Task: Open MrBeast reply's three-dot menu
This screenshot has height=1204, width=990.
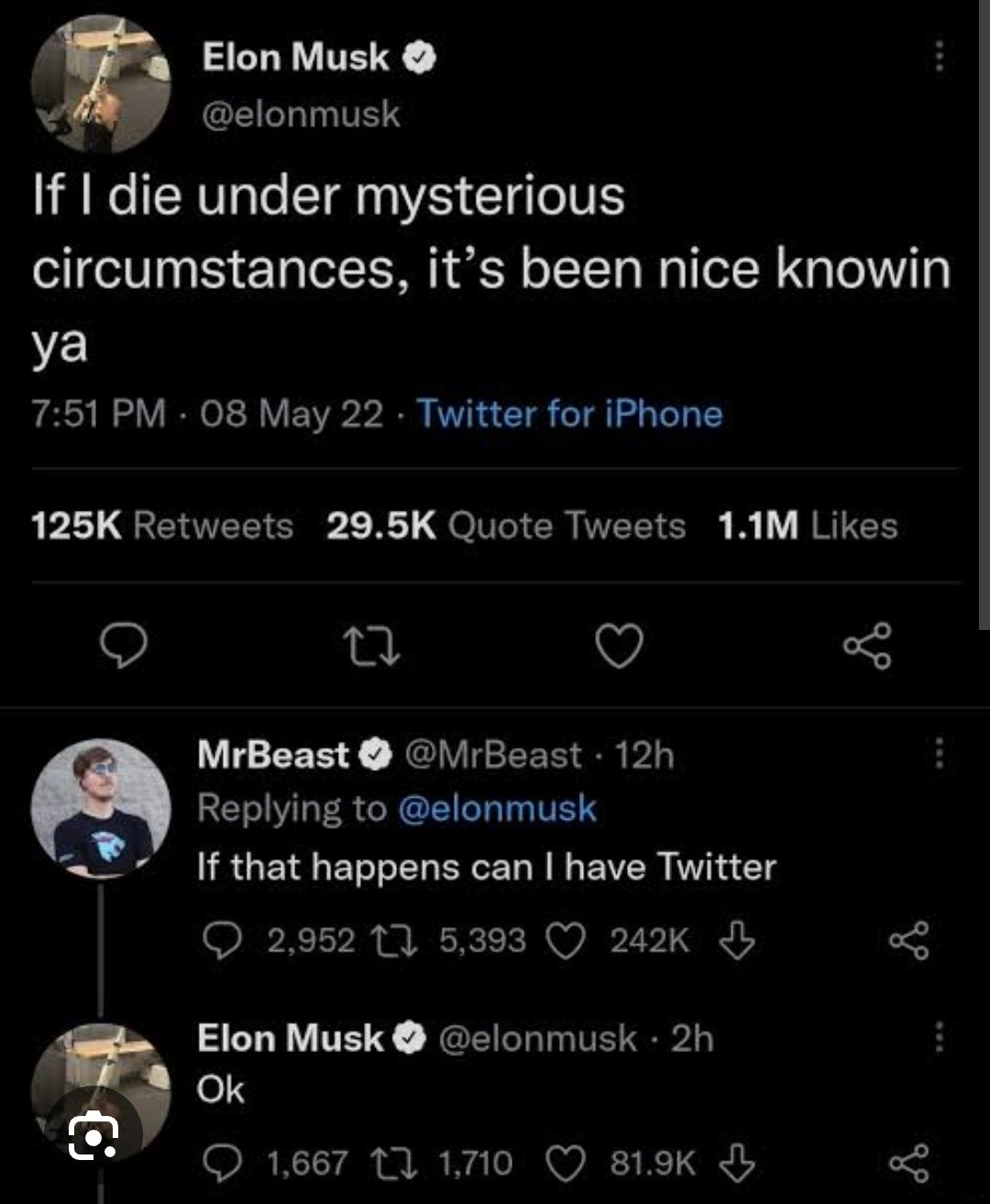Action: 938,756
